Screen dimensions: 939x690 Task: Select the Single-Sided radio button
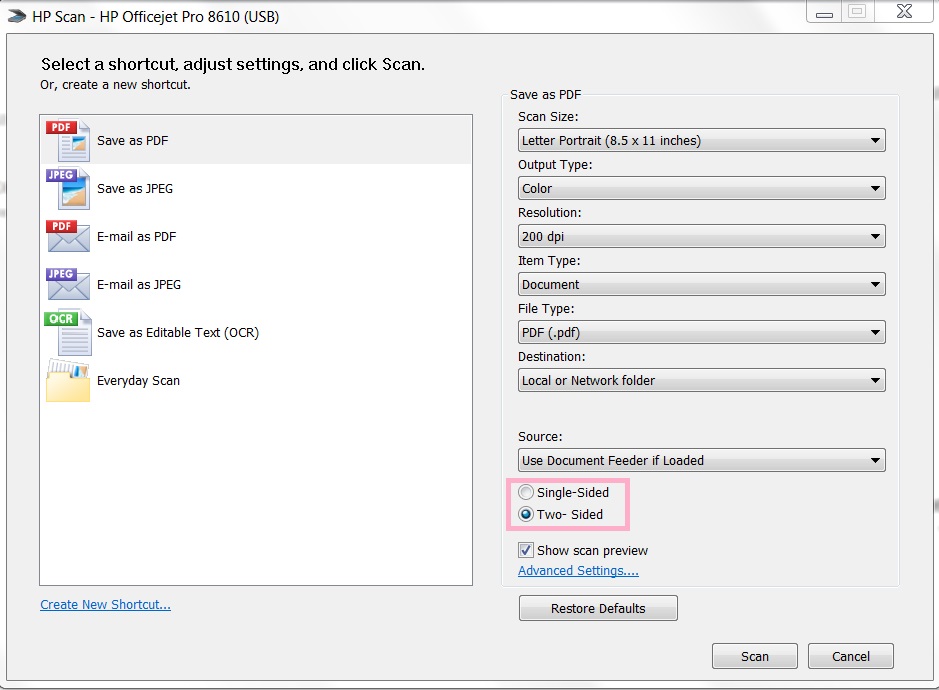(526, 493)
